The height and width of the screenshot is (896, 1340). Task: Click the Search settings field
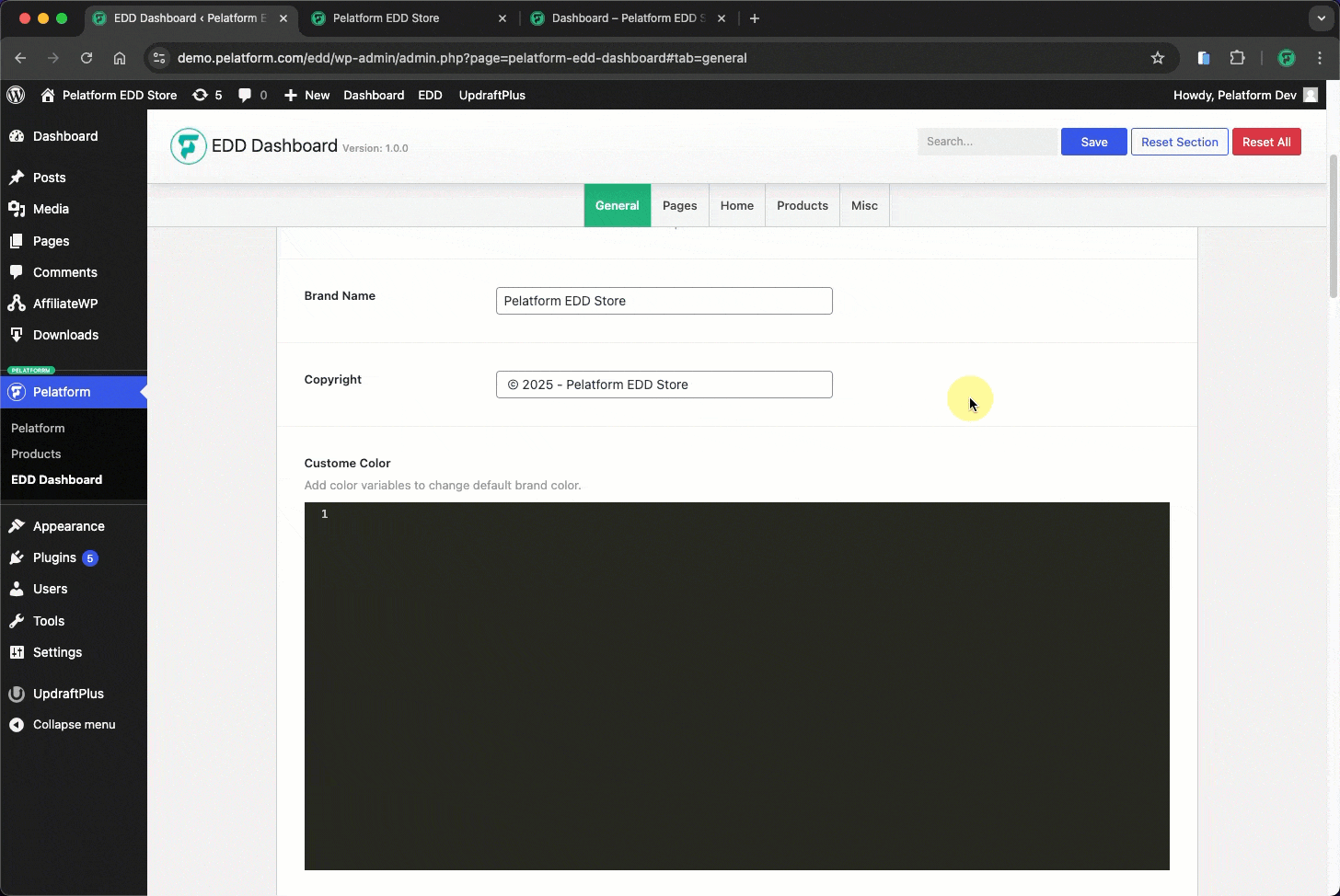[988, 142]
